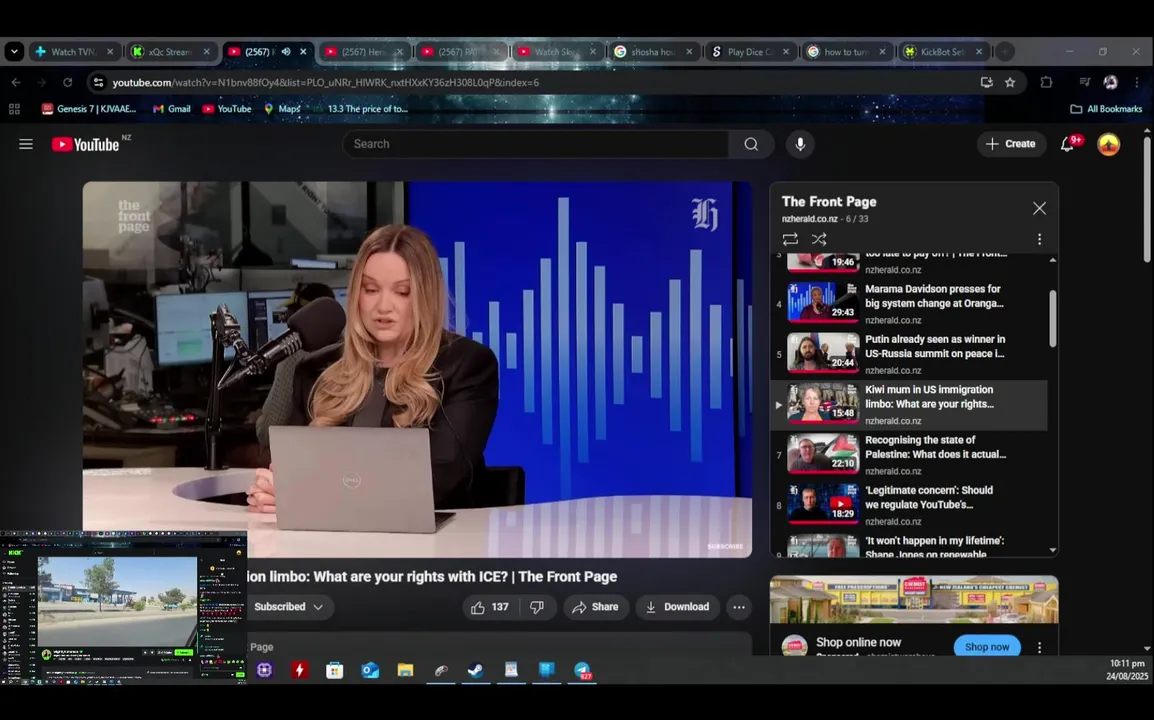Open The Front Page playlist options menu
This screenshot has height=720, width=1154.
click(x=1039, y=239)
